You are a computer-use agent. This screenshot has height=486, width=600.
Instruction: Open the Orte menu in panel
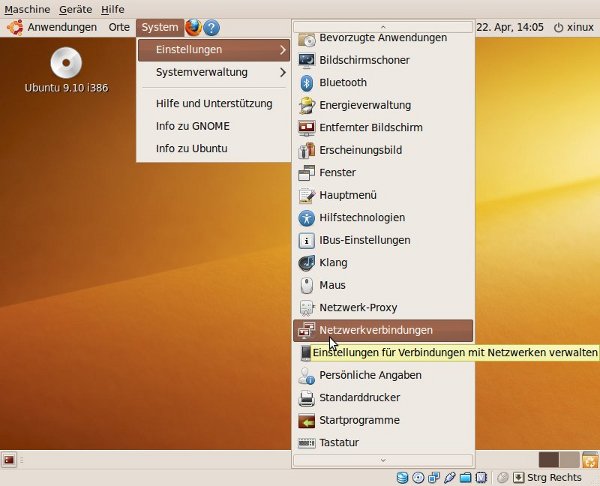coord(119,27)
